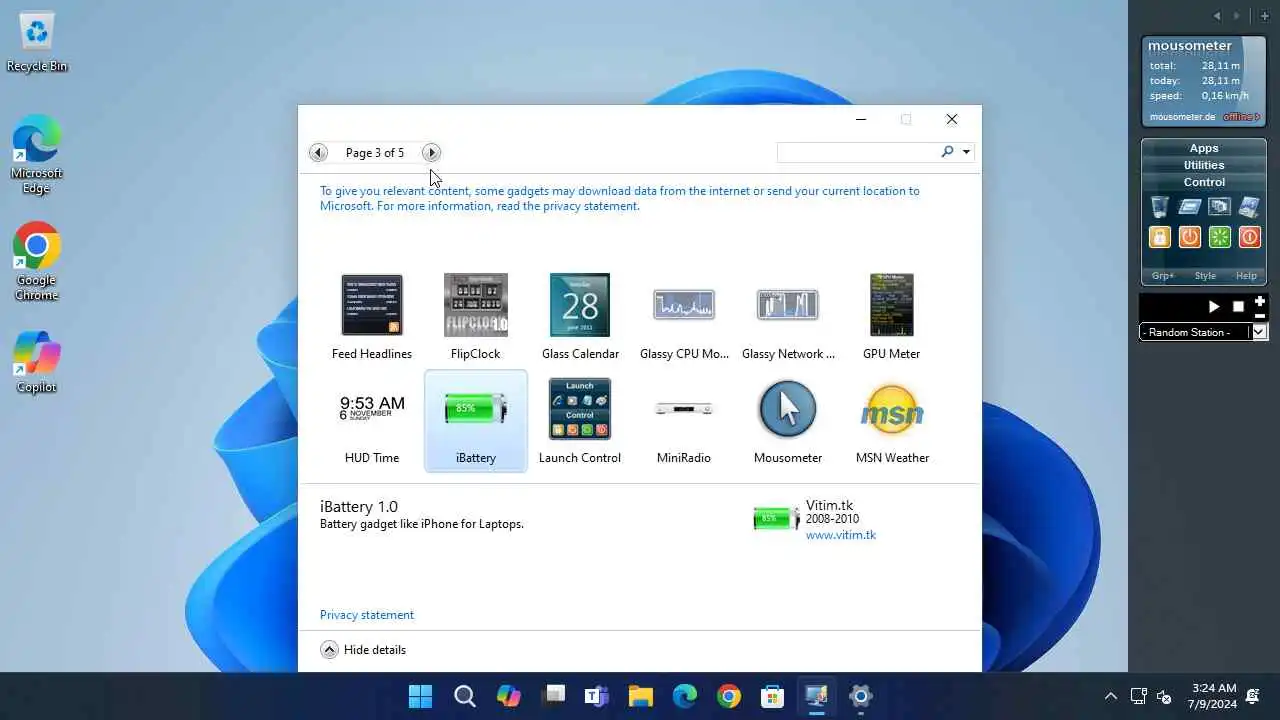
Task: Click second blue icon in Launch Control gadget
Action: coord(1189,207)
